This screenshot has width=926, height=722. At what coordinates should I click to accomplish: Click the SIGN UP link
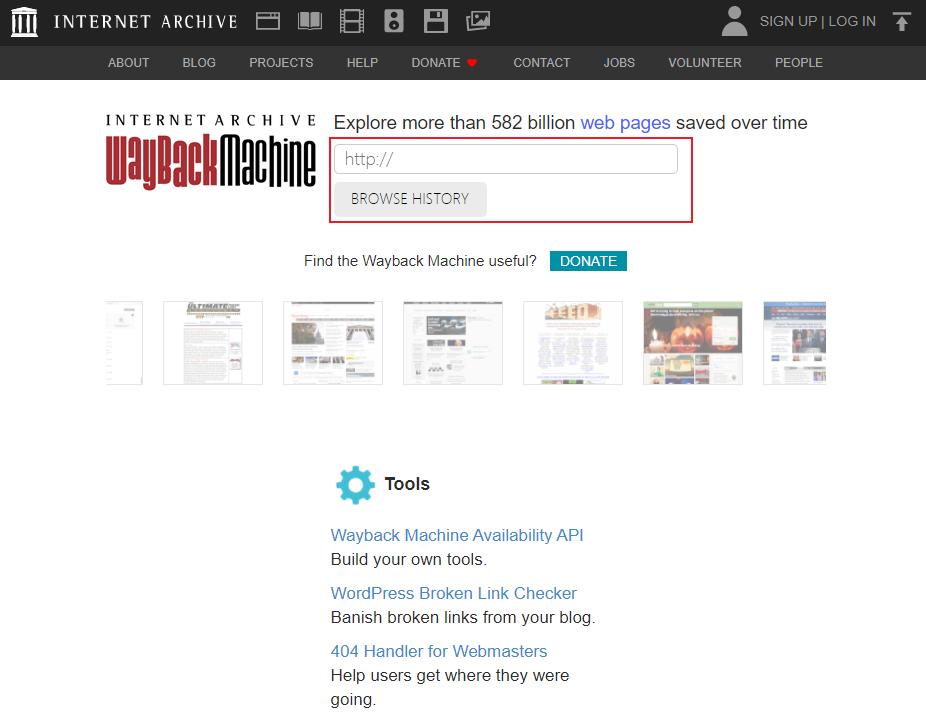coord(788,21)
